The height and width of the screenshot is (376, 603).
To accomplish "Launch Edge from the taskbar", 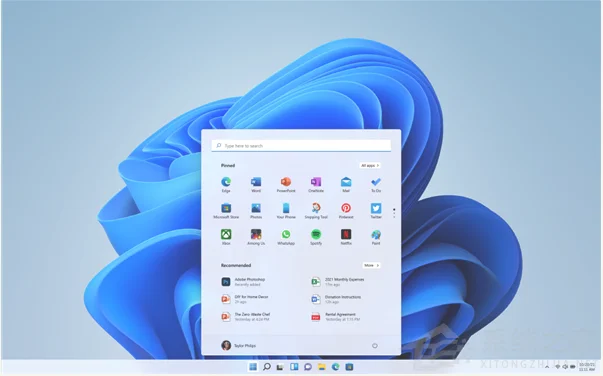I will (x=336, y=367).
